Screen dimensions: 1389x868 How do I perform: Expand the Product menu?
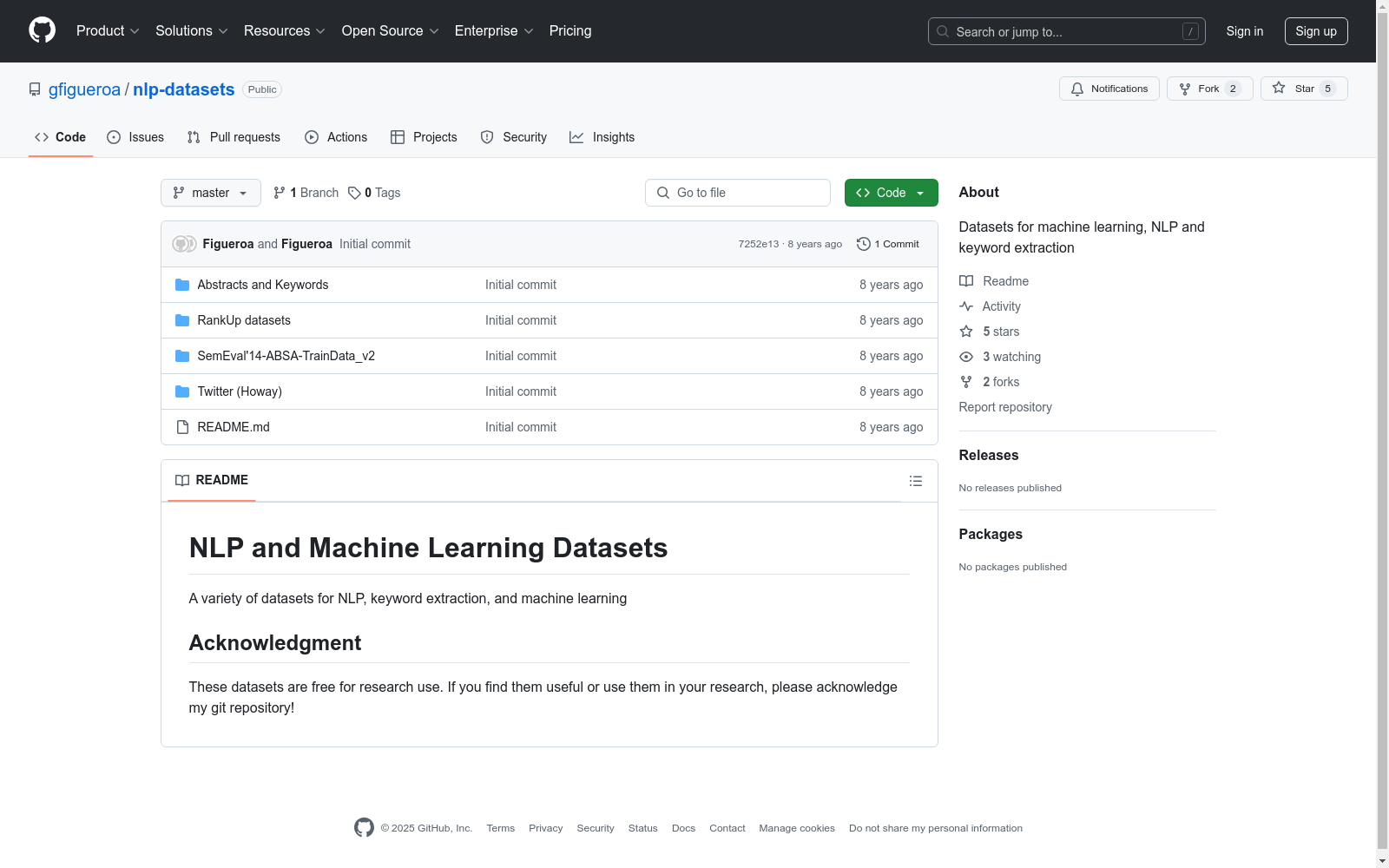pyautogui.click(x=108, y=31)
